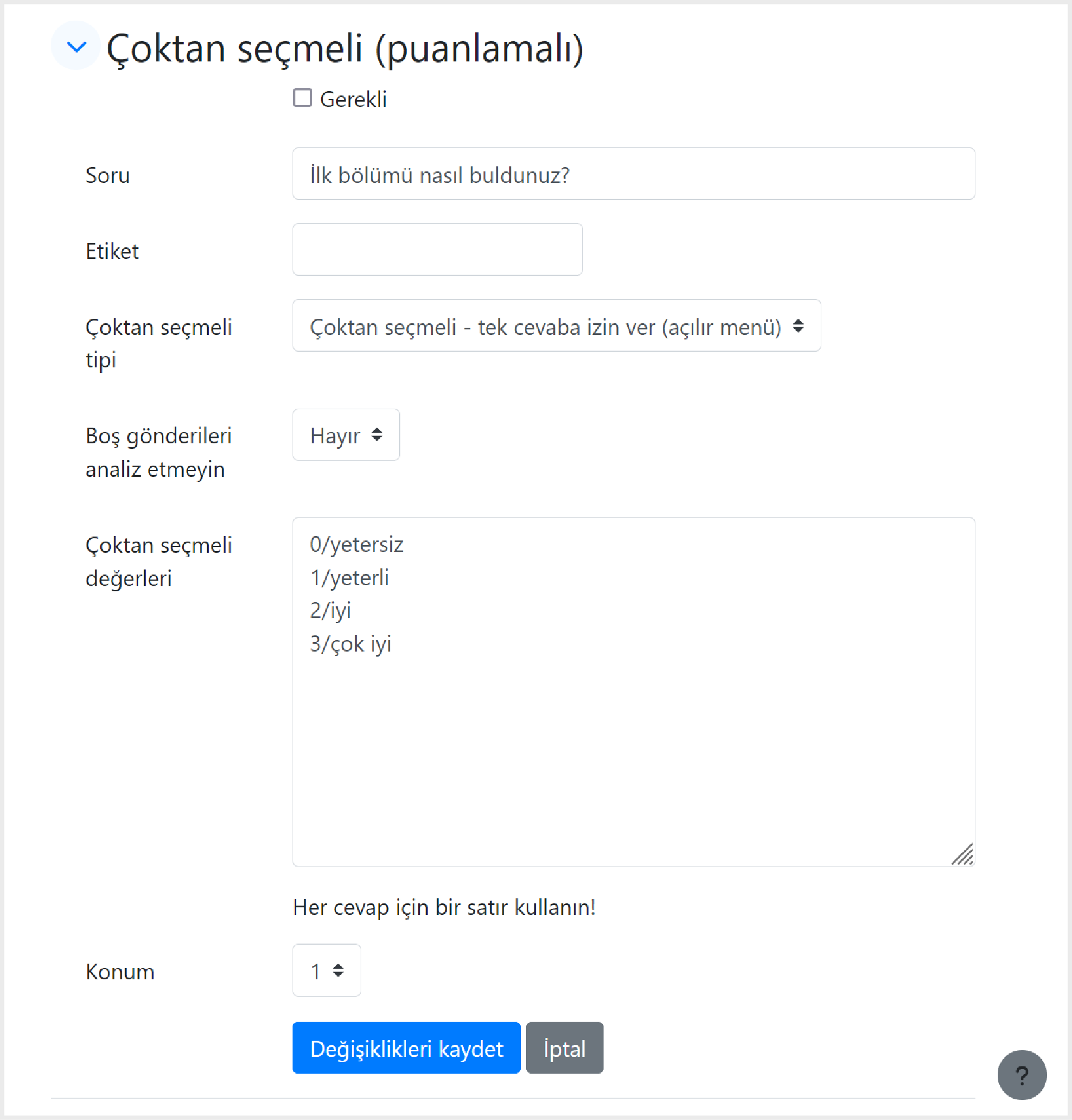Click the Çoktan seçmeli tipi label
Screen dimensions: 1072x1120
pos(158,343)
